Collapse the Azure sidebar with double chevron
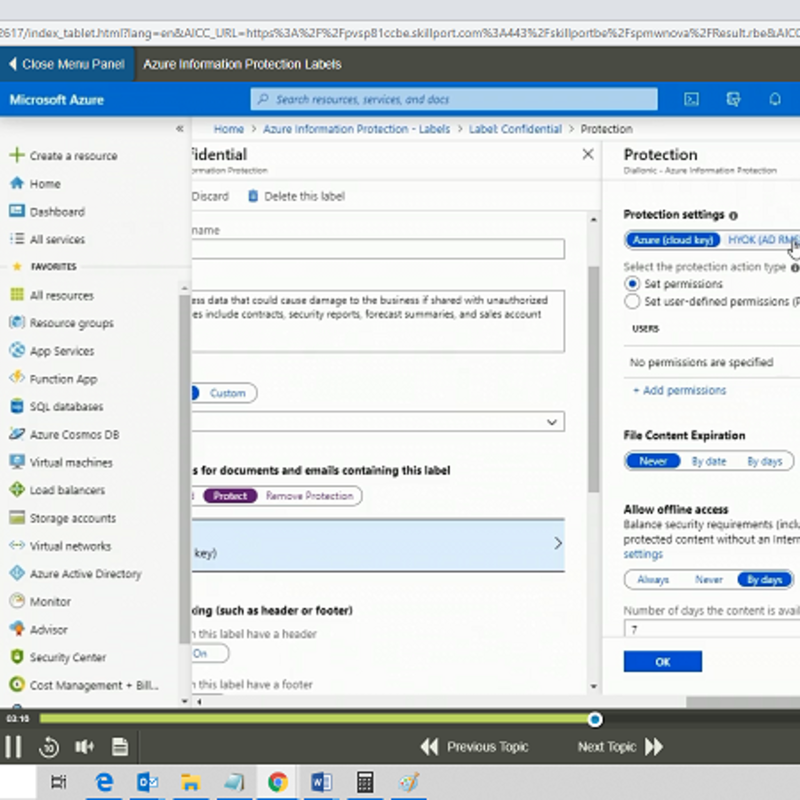This screenshot has height=800, width=800. pyautogui.click(x=180, y=129)
